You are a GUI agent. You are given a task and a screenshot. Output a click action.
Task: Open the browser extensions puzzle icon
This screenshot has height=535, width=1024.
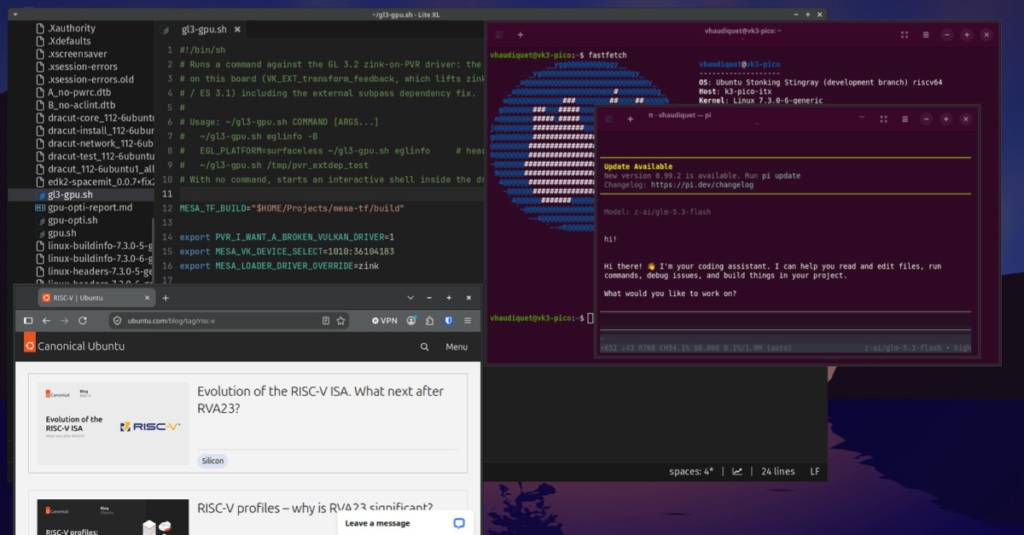point(430,321)
